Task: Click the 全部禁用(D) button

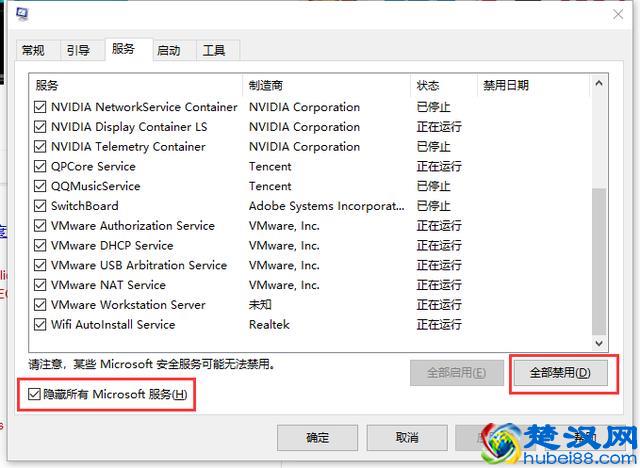Action: [560, 373]
